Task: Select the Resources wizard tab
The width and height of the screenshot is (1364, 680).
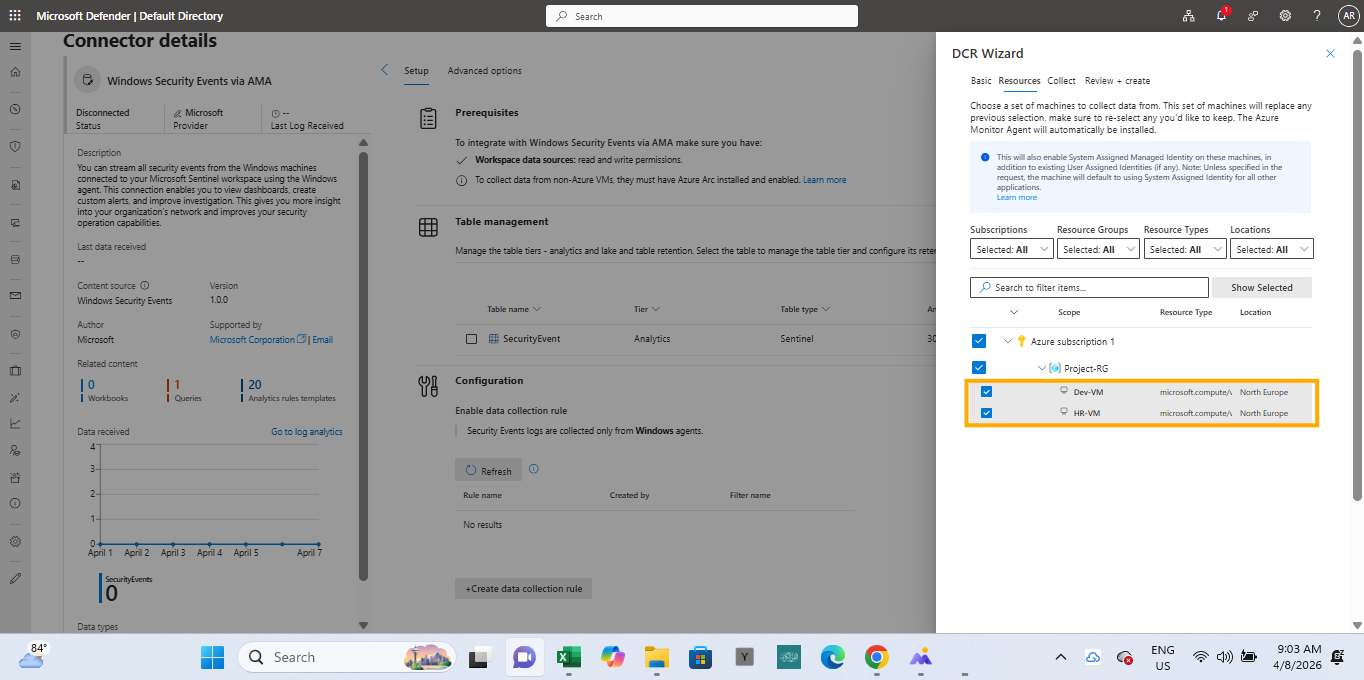Action: click(x=1020, y=81)
